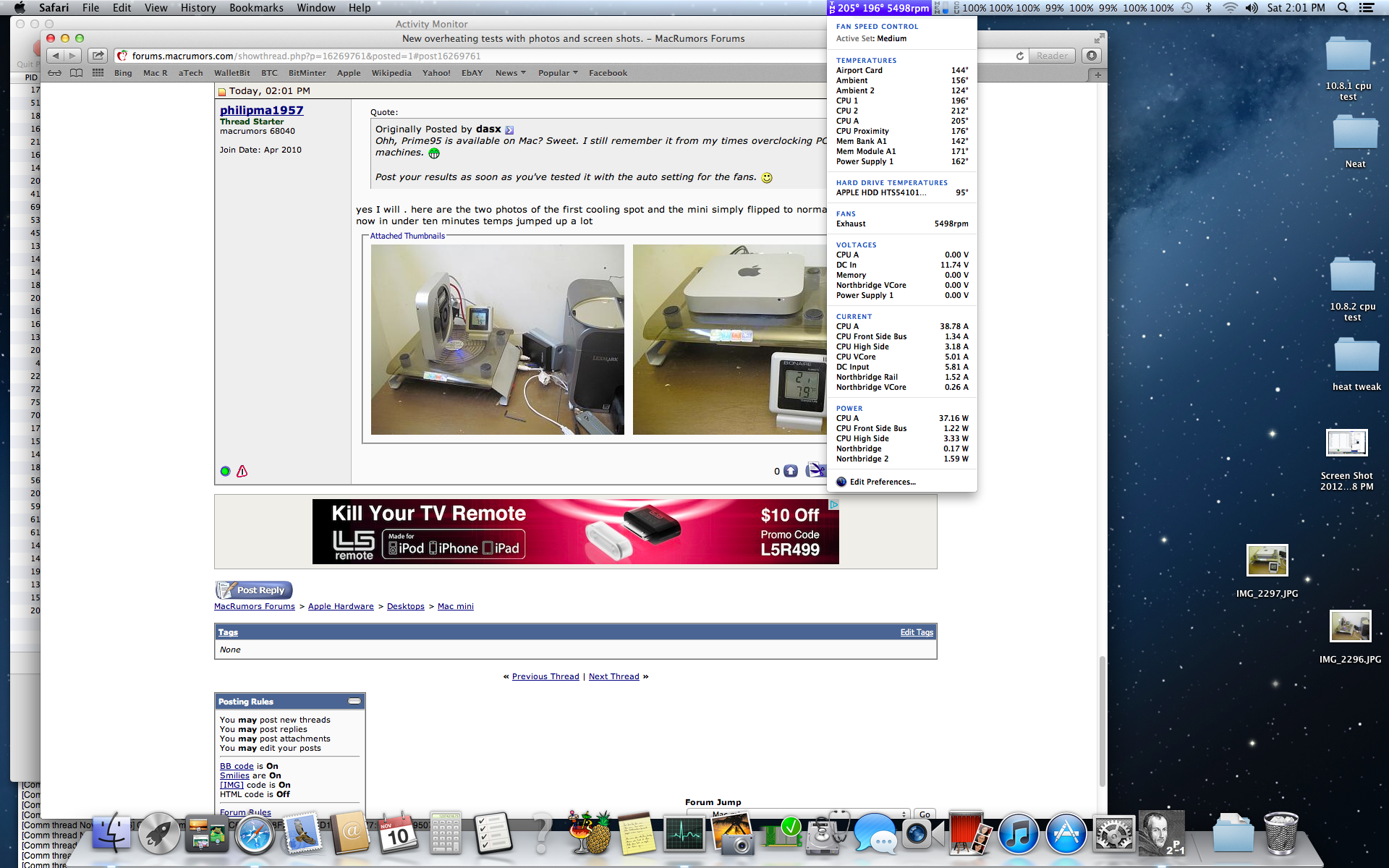The width and height of the screenshot is (1389, 868).
Task: Open Wikipedia bookmark in bookmarks bar
Action: coord(391,73)
